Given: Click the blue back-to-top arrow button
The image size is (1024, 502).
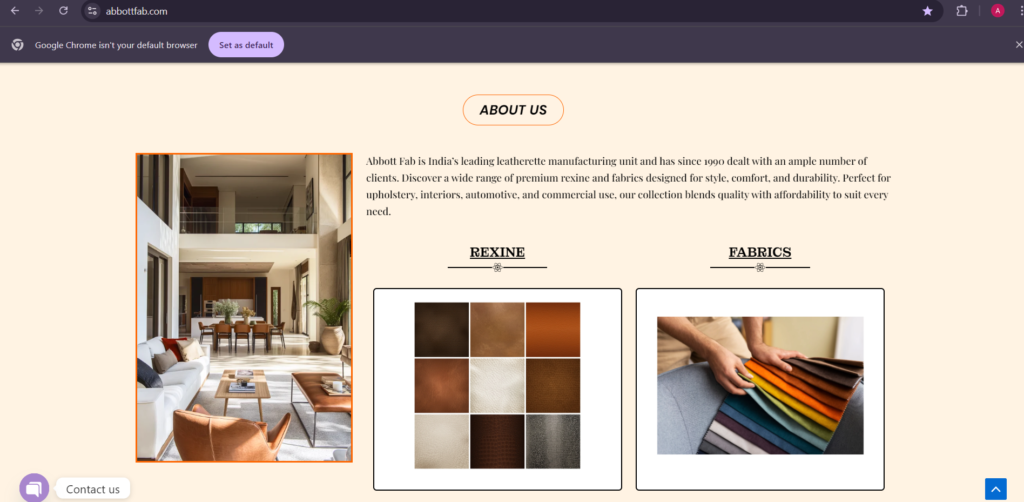Looking at the screenshot, I should pyautogui.click(x=996, y=489).
